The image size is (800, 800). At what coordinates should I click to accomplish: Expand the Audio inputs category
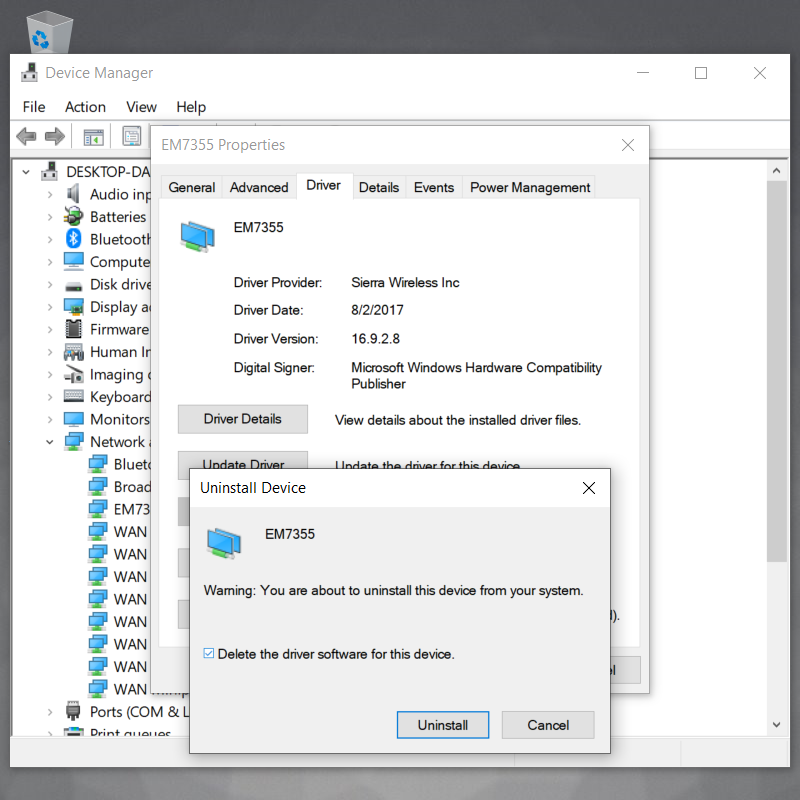pos(49,194)
